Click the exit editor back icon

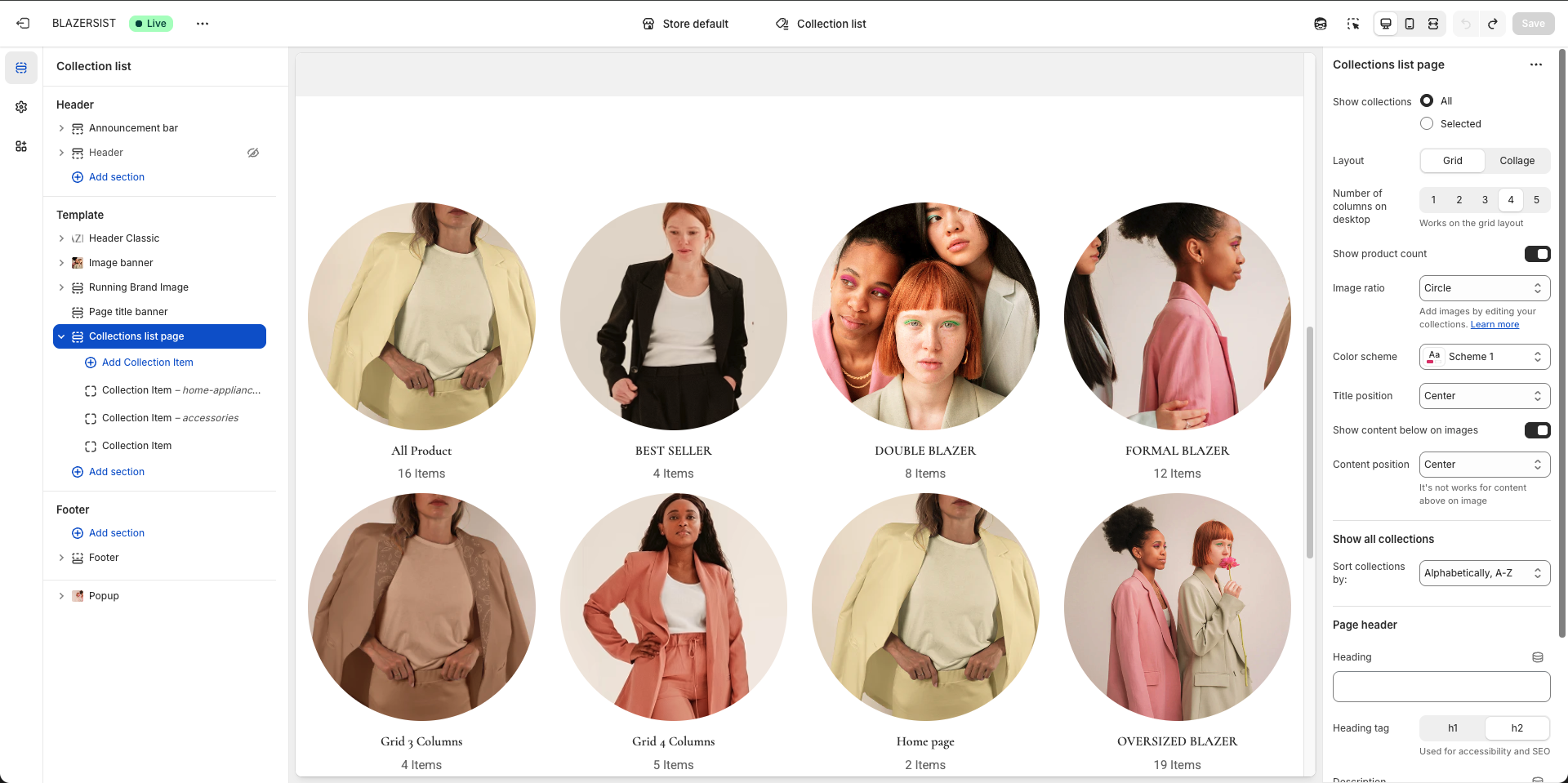point(23,24)
